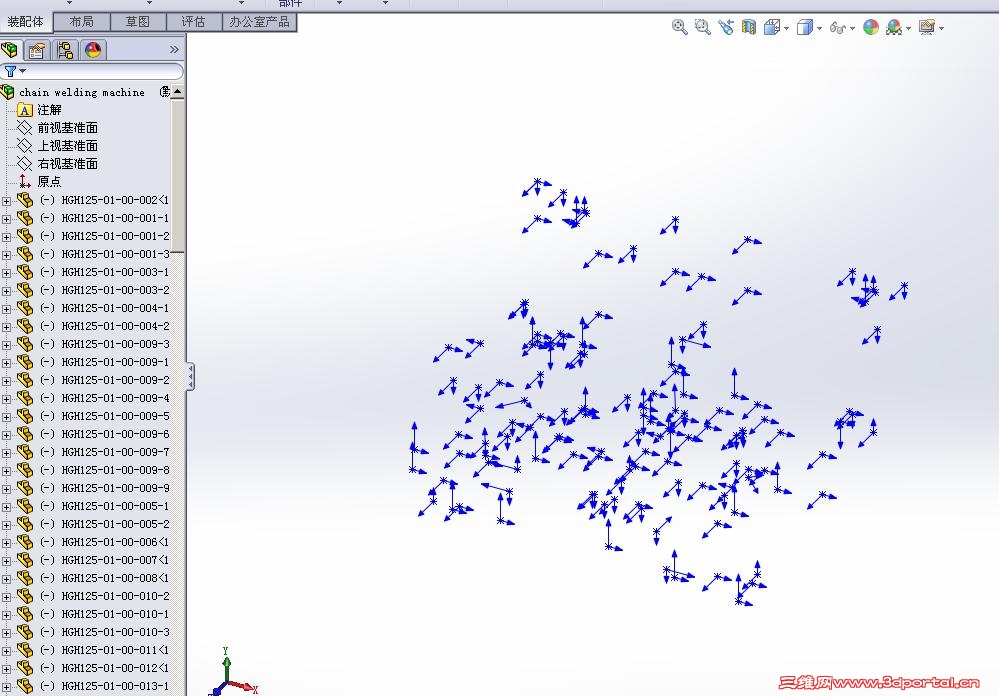Switch to the 办公室产品 tab
999x696 pixels.
[259, 22]
